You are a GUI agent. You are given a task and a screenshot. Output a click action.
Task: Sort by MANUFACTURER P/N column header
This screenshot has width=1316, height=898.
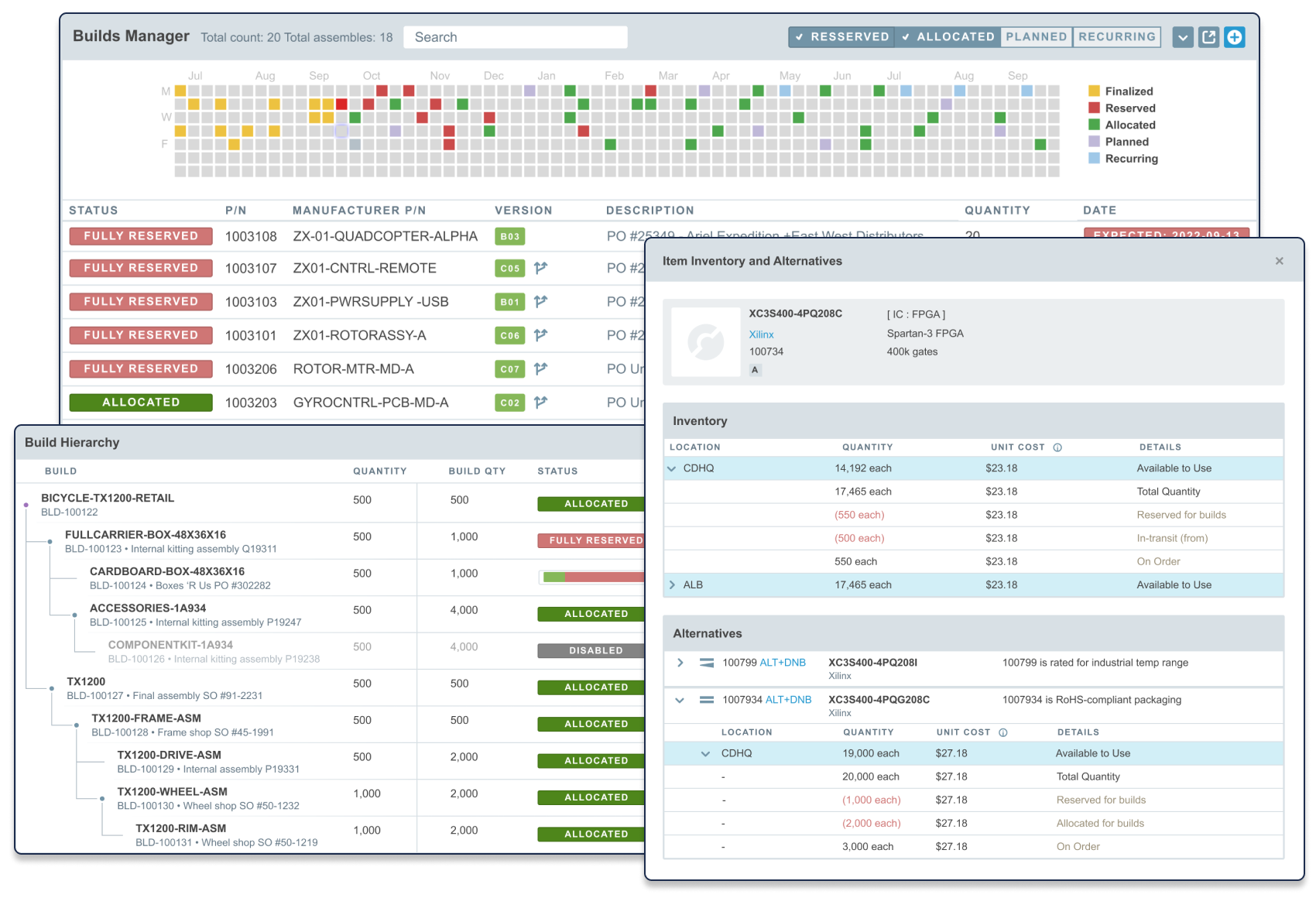click(x=359, y=211)
